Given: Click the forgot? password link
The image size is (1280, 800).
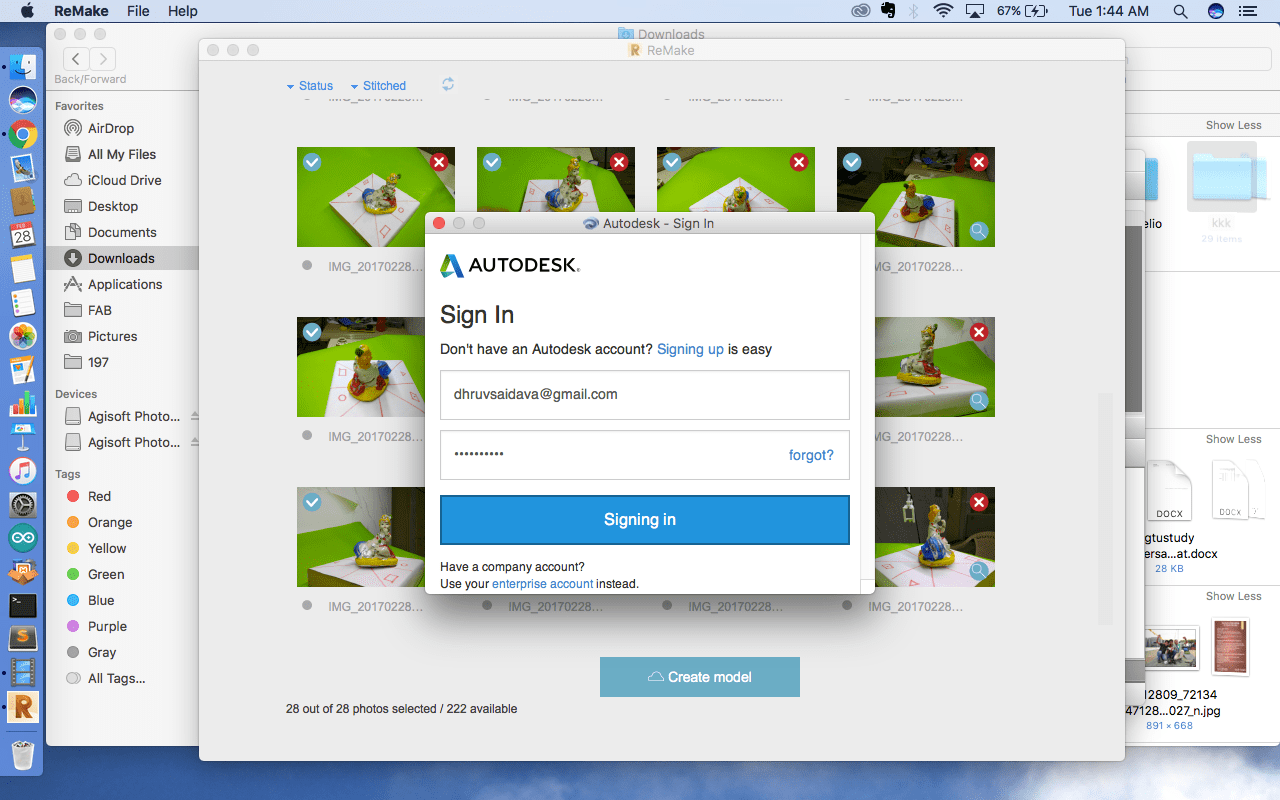Looking at the screenshot, I should [811, 455].
